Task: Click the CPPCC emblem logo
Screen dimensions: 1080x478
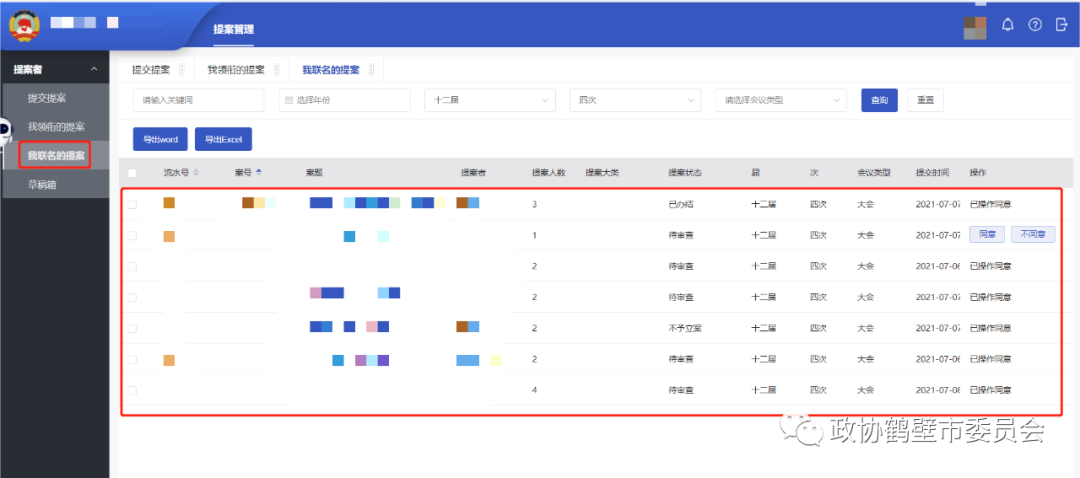Action: (x=24, y=25)
